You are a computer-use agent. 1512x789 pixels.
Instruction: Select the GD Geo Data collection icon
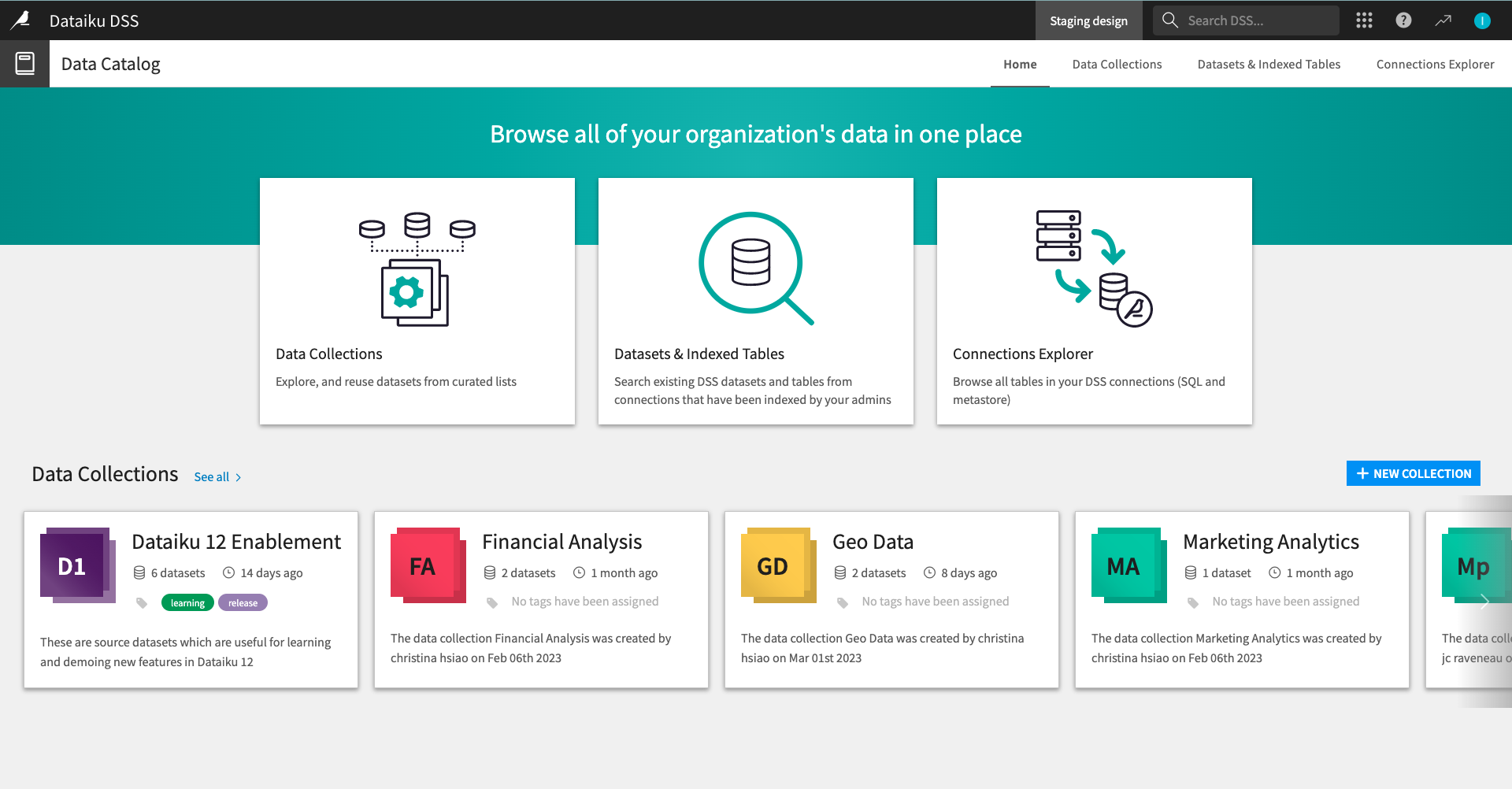pyautogui.click(x=779, y=565)
